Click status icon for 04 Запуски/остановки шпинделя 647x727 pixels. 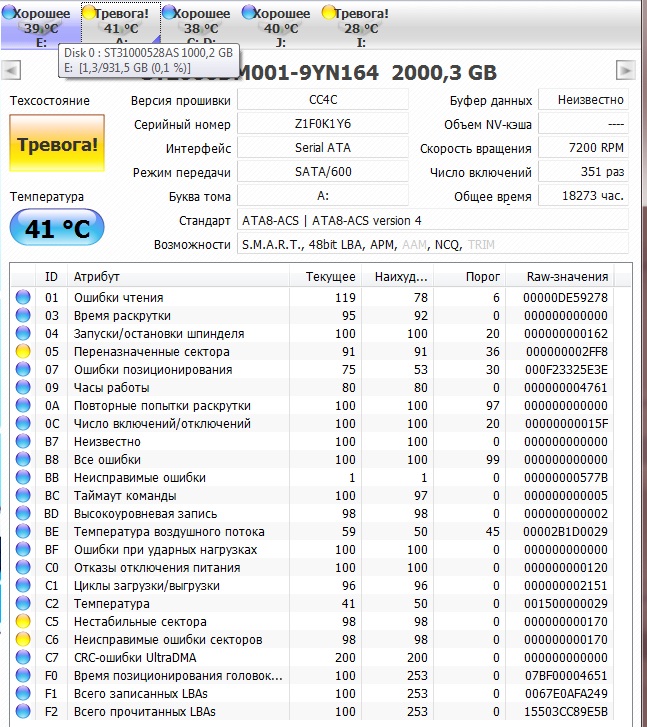pos(23,333)
